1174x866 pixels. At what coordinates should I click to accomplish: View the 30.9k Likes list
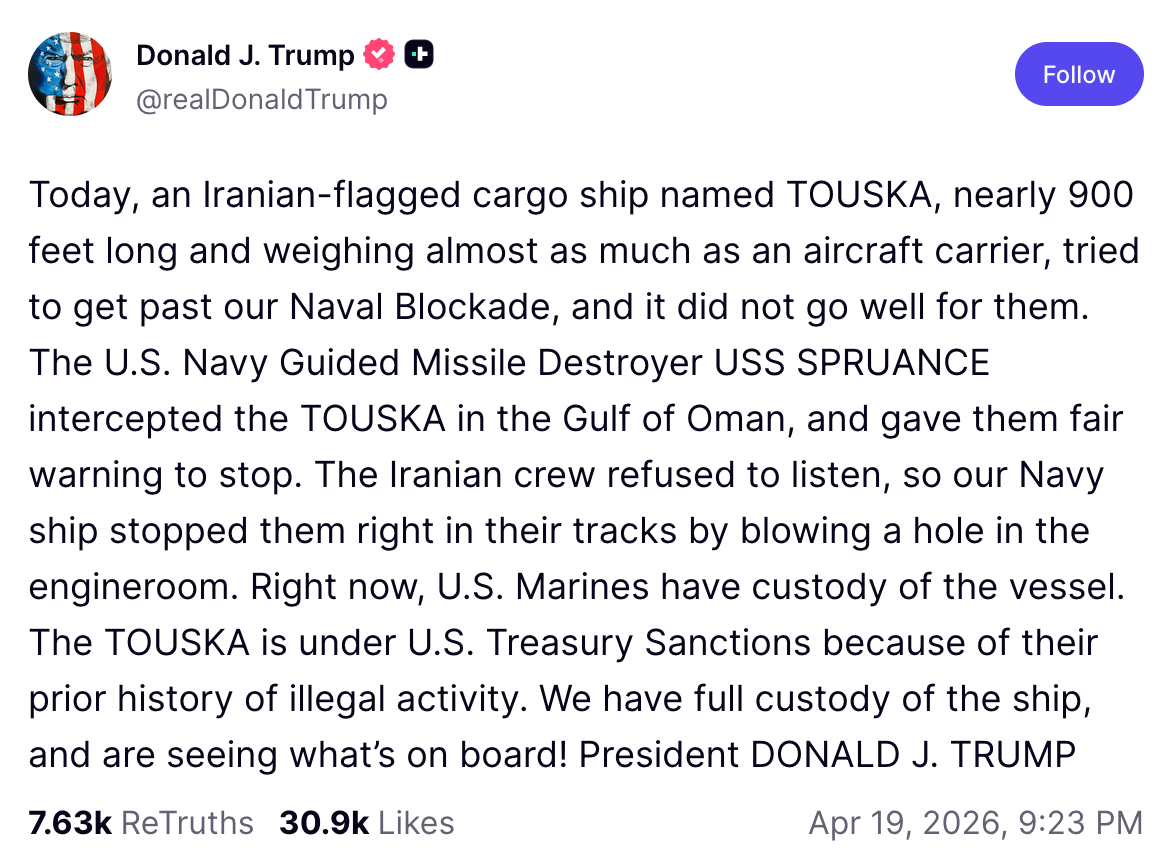click(x=366, y=823)
